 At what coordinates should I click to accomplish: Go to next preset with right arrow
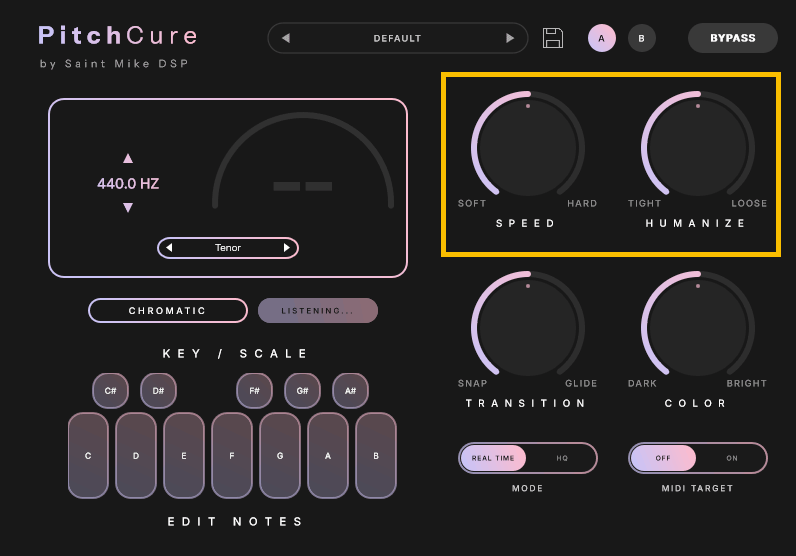[510, 38]
